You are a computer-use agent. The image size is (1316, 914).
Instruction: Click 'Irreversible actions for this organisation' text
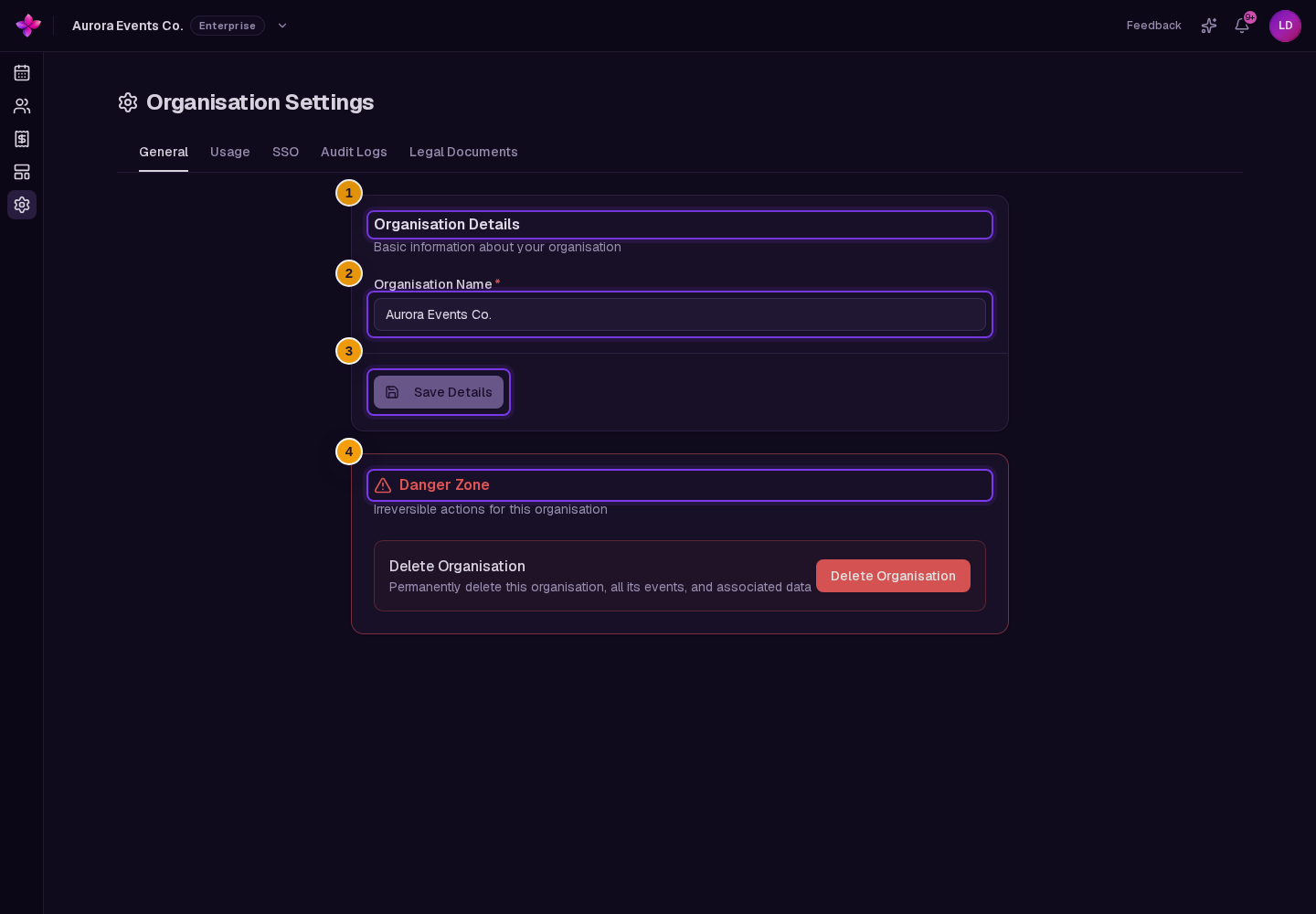491,509
